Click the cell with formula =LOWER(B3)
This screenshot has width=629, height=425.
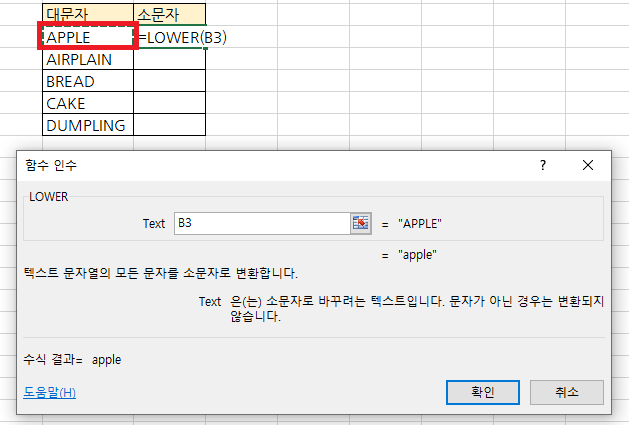[170, 37]
